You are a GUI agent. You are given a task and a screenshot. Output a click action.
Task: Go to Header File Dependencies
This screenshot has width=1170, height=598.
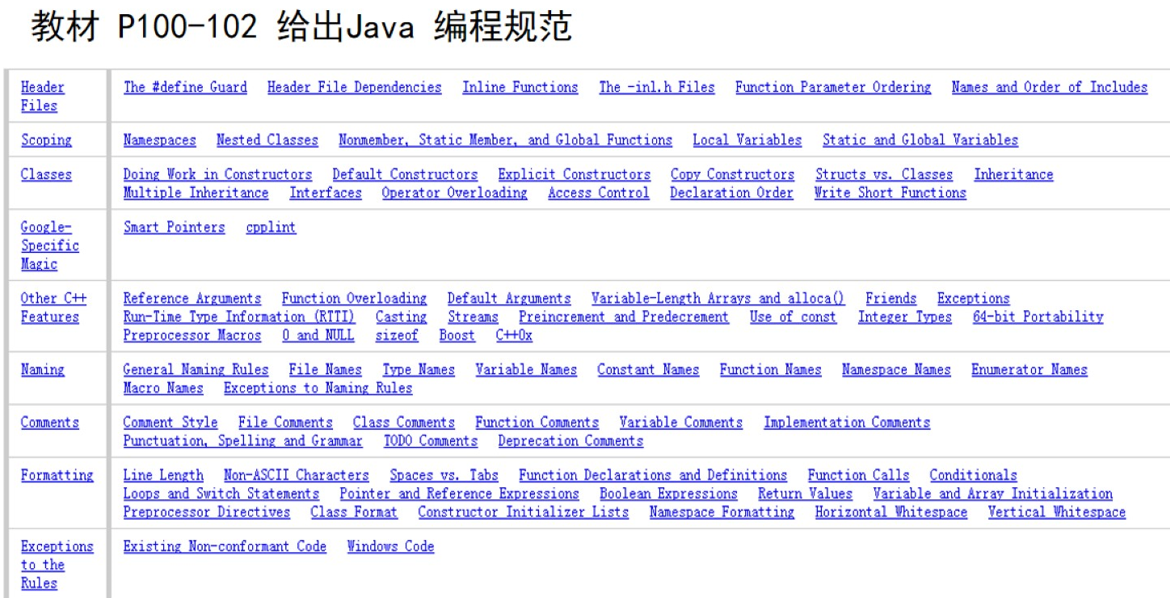tap(354, 87)
